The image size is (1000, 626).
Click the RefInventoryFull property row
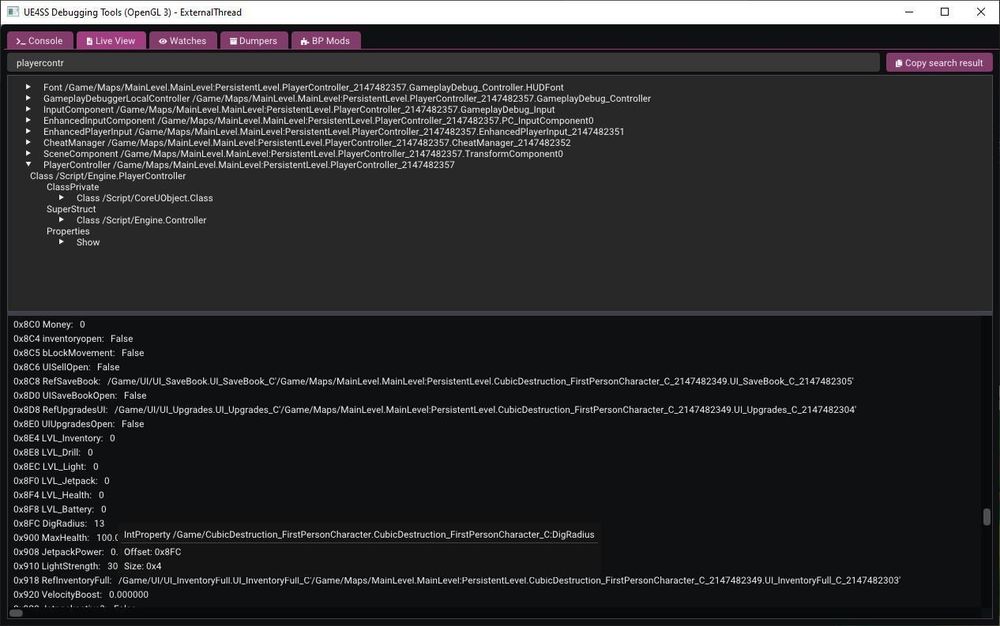457,581
